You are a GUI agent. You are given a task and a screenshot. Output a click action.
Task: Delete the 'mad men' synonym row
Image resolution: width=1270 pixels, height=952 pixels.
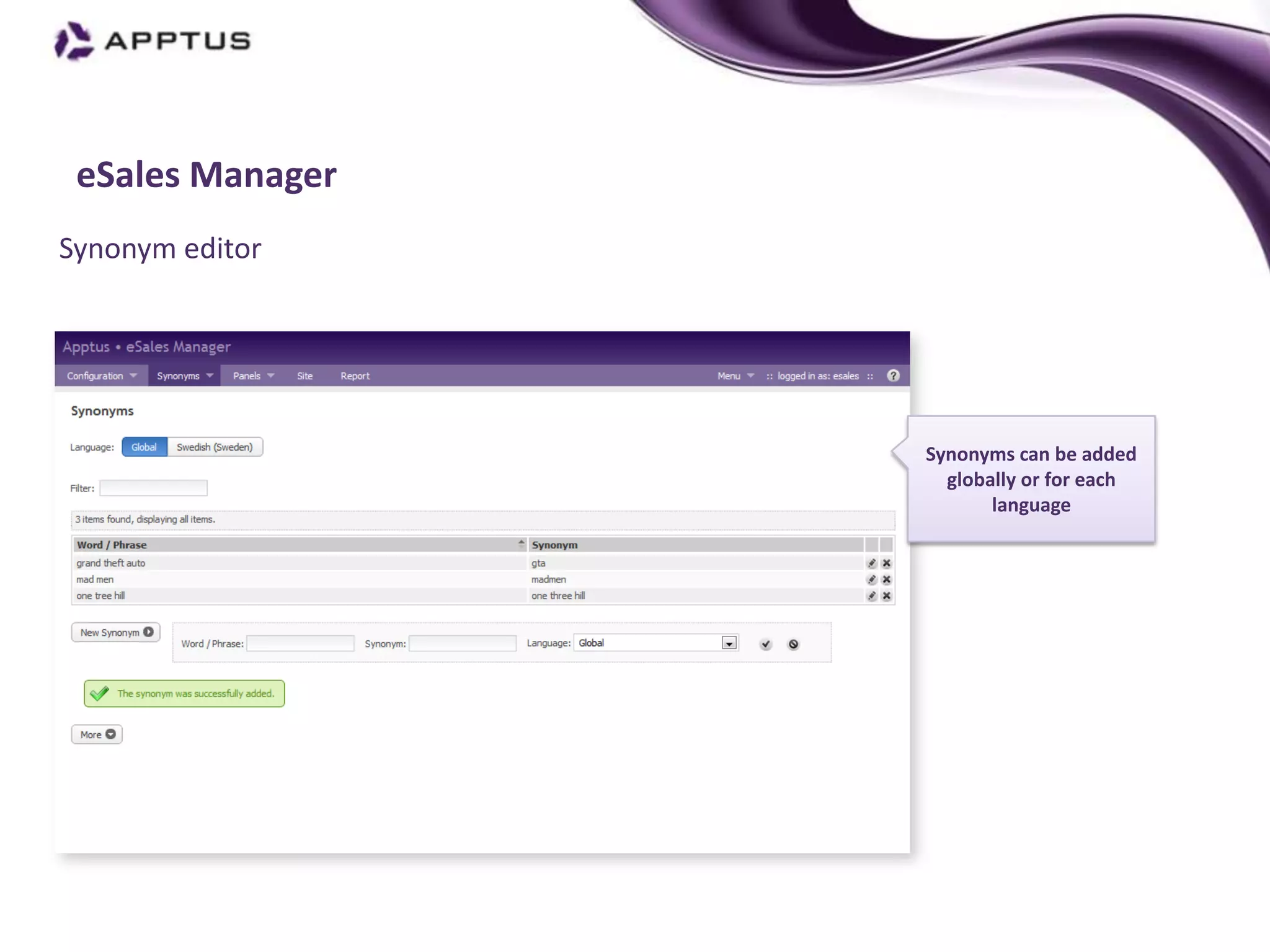[886, 579]
